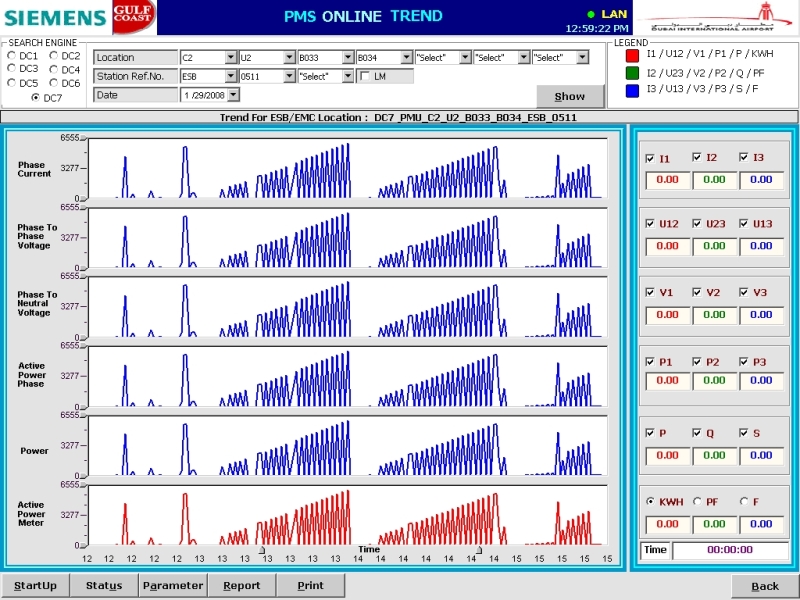Open the Report menu
The height and width of the screenshot is (600, 800).
pos(241,586)
